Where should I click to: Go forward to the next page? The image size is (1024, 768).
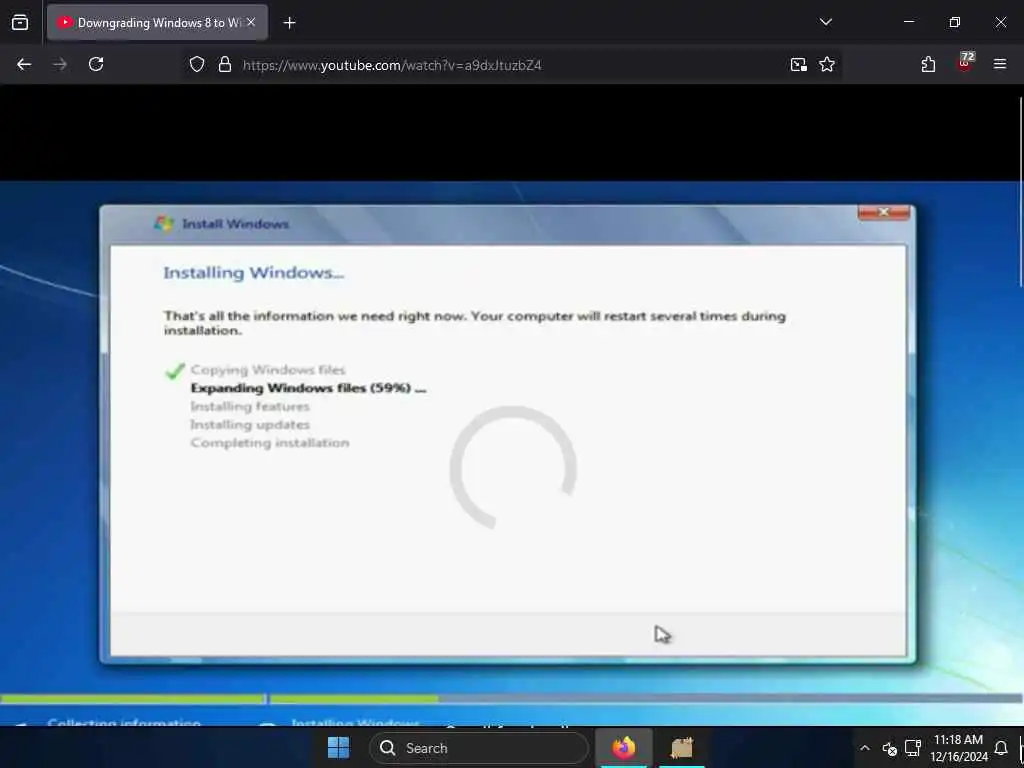coord(60,64)
